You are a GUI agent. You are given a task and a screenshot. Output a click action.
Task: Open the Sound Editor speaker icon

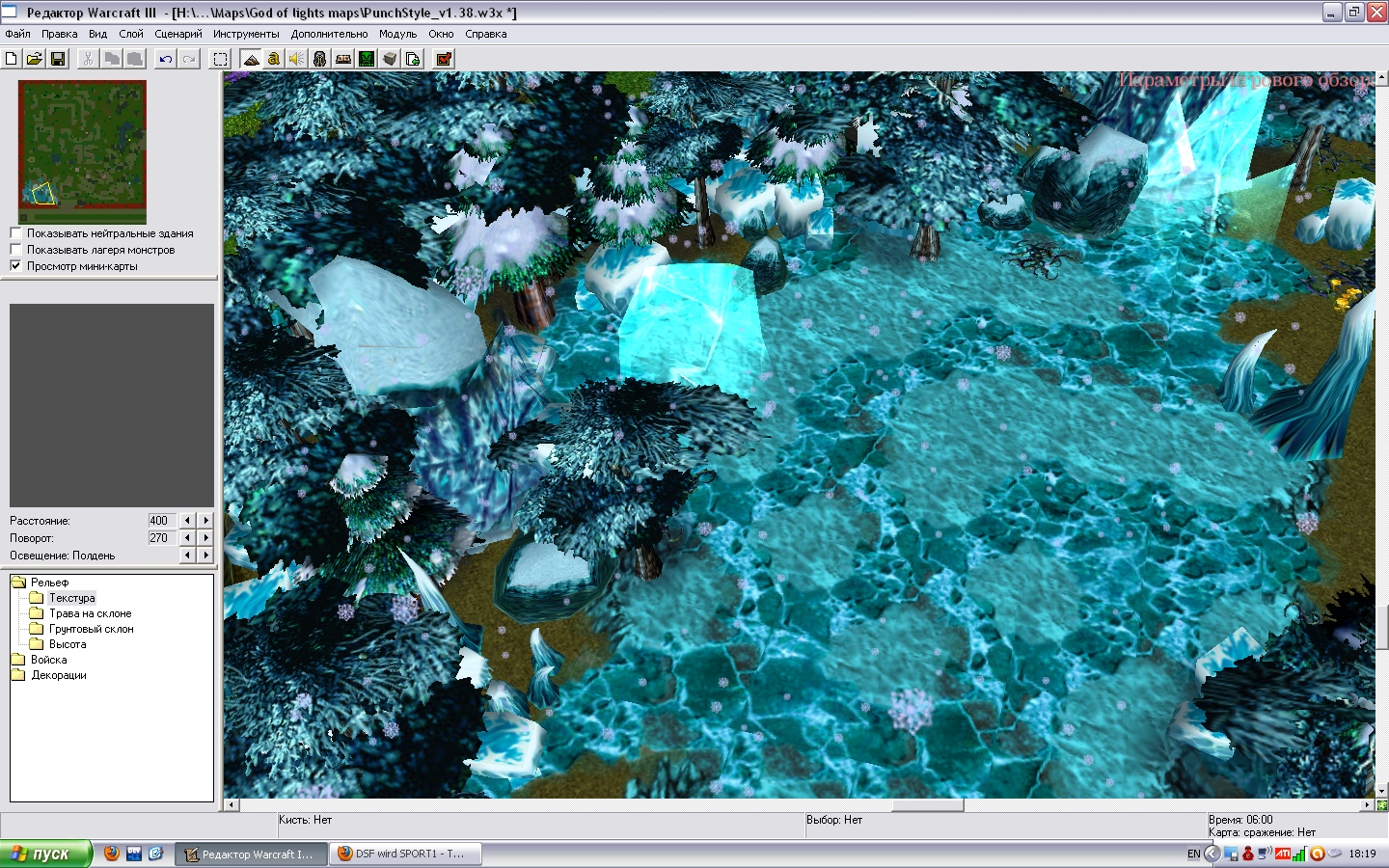coord(297,59)
